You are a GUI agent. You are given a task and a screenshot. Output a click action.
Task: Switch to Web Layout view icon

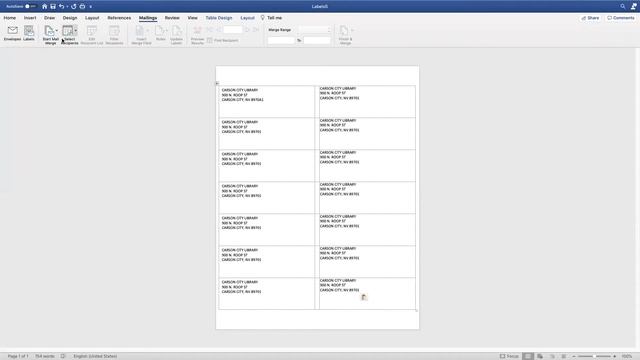[540, 356]
